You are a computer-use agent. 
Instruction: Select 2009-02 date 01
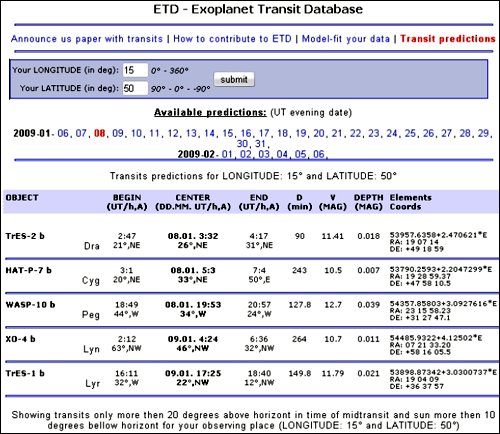click(x=227, y=154)
